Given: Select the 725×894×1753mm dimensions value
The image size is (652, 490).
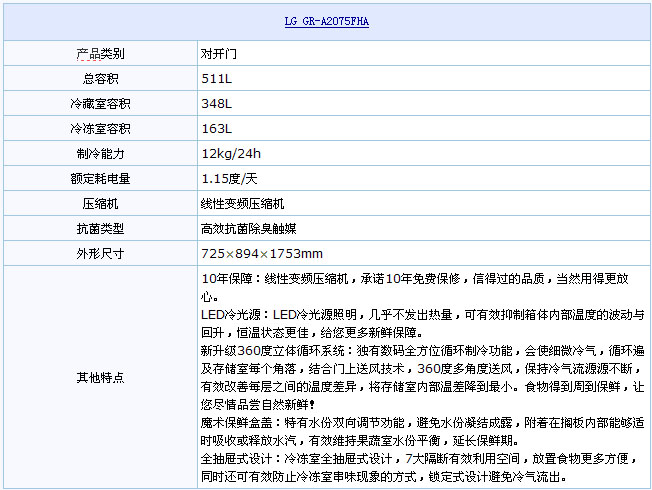Looking at the screenshot, I should 262,253.
